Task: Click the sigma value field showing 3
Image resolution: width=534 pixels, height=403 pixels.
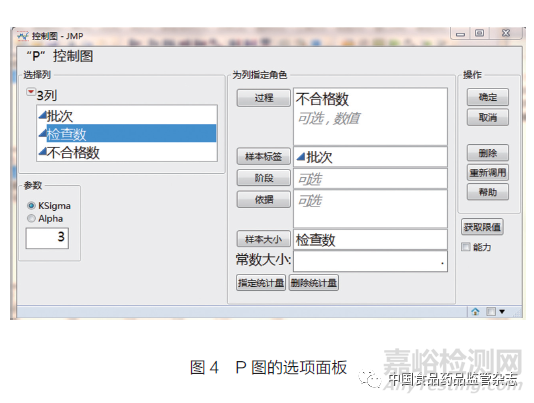Action: [47, 238]
